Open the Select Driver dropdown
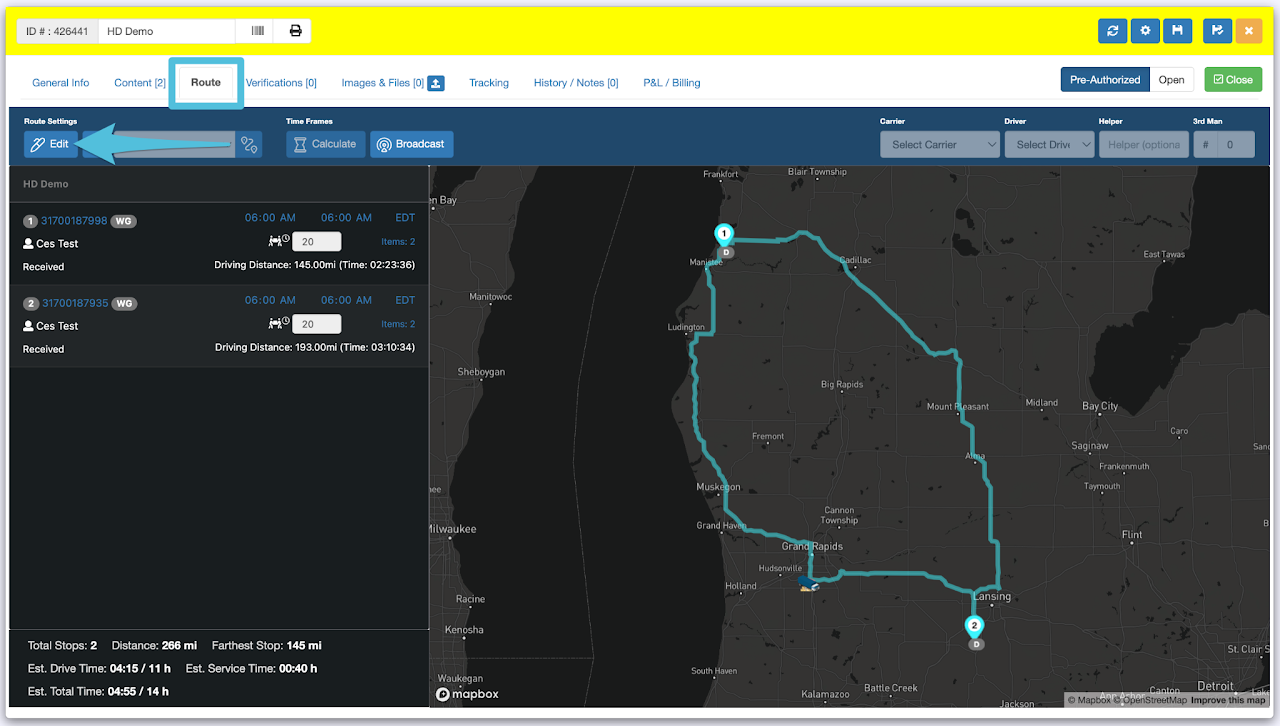This screenshot has width=1280, height=726. pos(1050,144)
